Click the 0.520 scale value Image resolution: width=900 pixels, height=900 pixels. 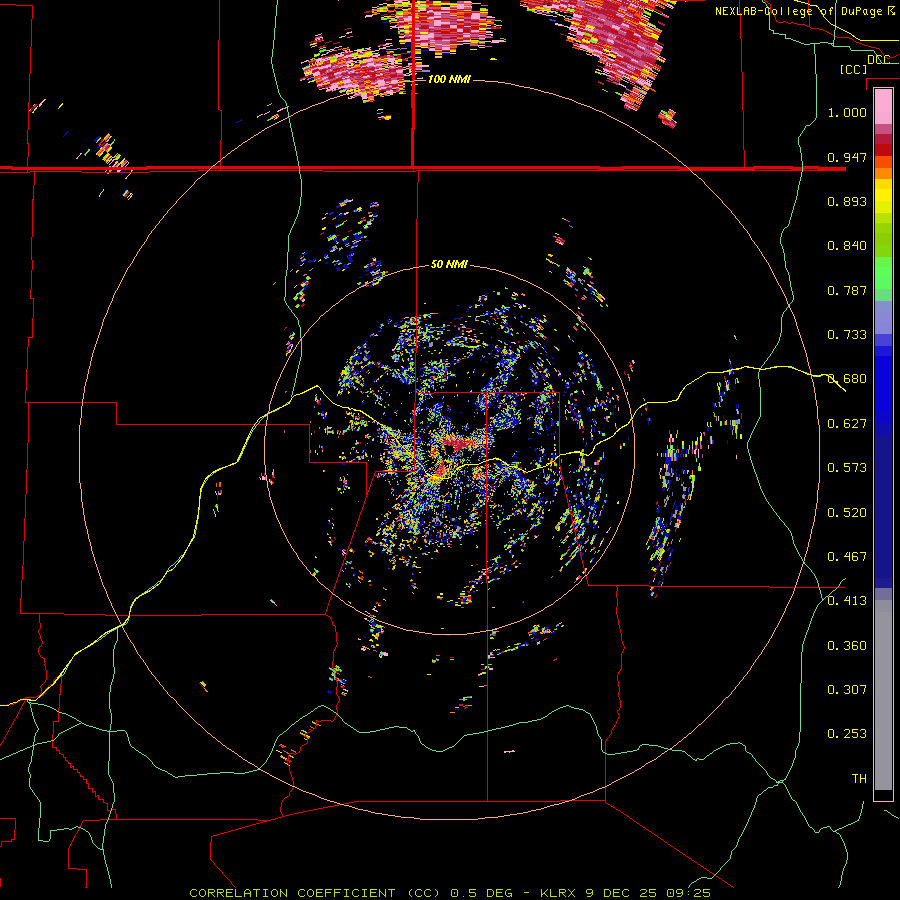tap(847, 513)
